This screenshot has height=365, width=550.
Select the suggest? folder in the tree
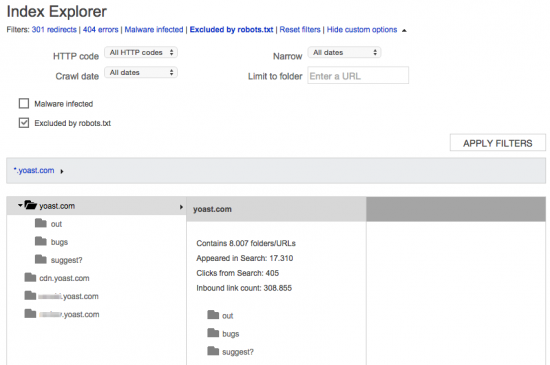pos(67,260)
